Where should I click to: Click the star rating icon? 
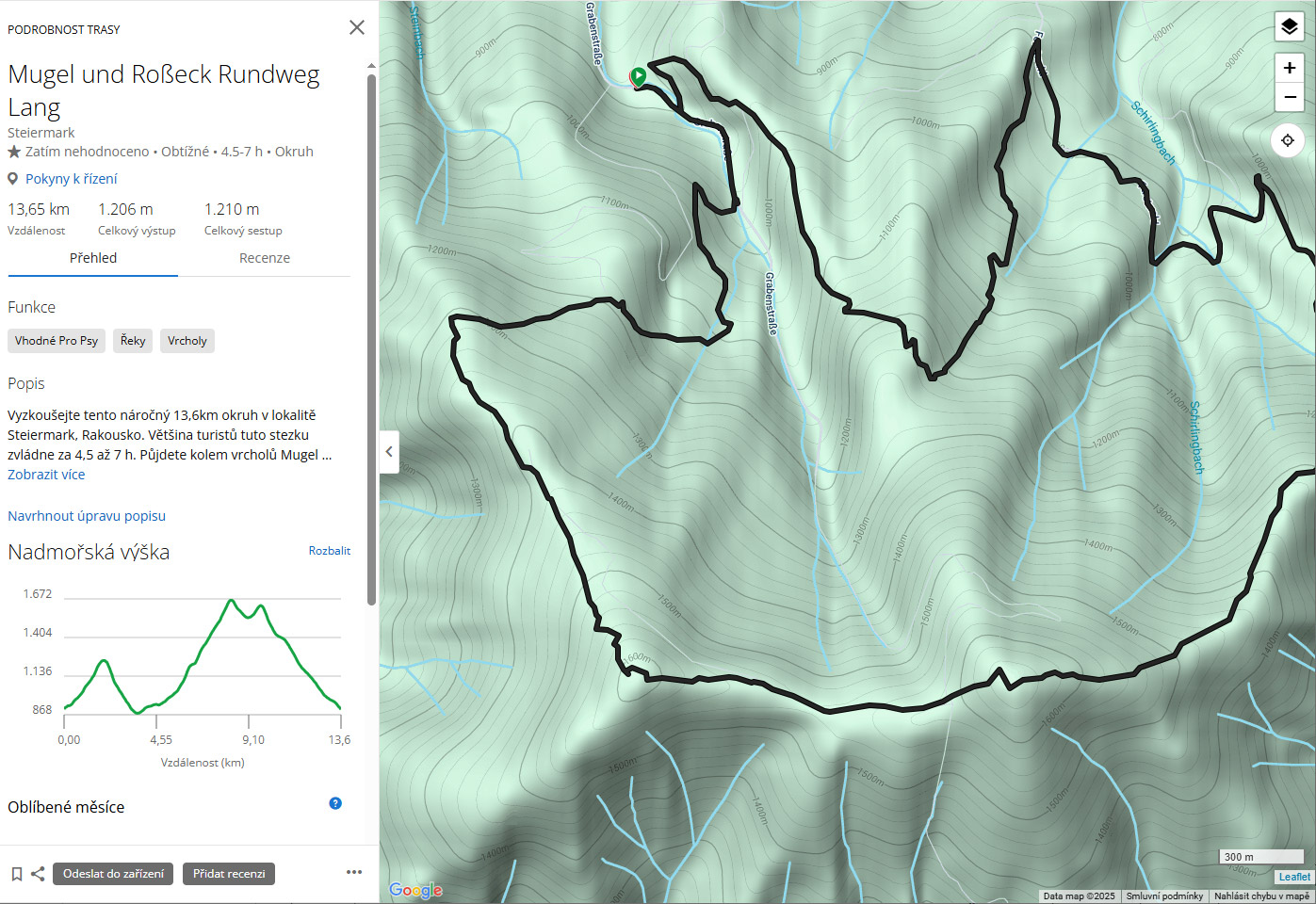coord(14,152)
